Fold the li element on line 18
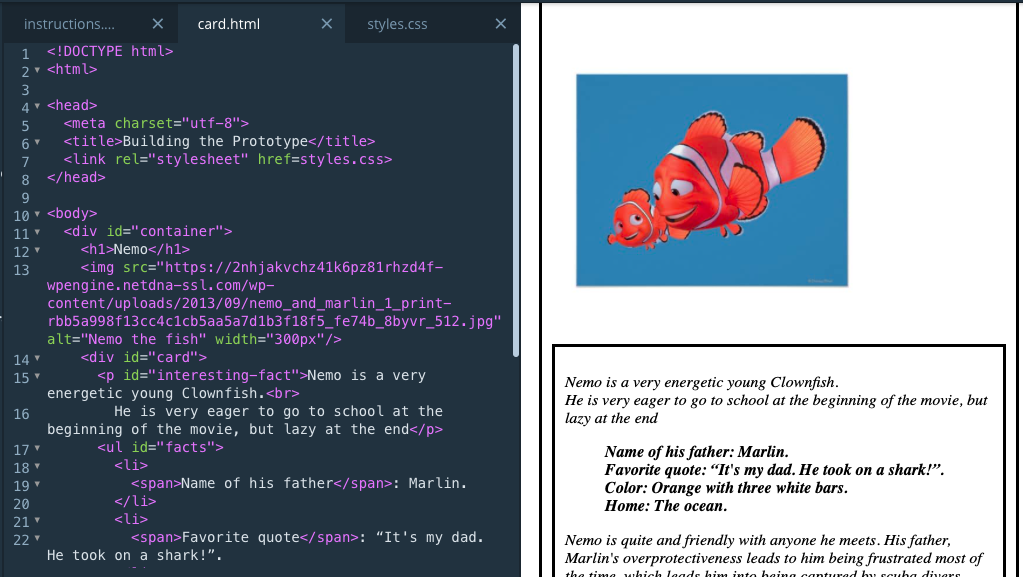Screen dimensions: 1023x577 37,466
